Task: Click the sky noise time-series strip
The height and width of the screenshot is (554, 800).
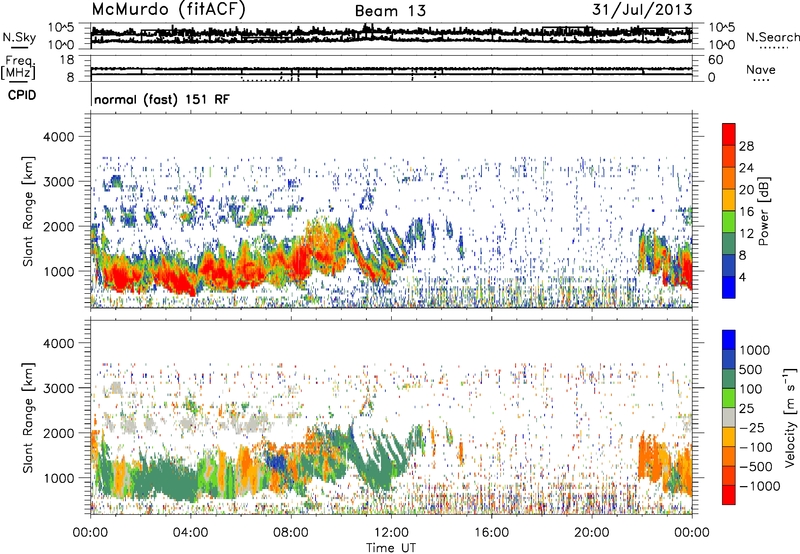Action: pyautogui.click(x=391, y=36)
